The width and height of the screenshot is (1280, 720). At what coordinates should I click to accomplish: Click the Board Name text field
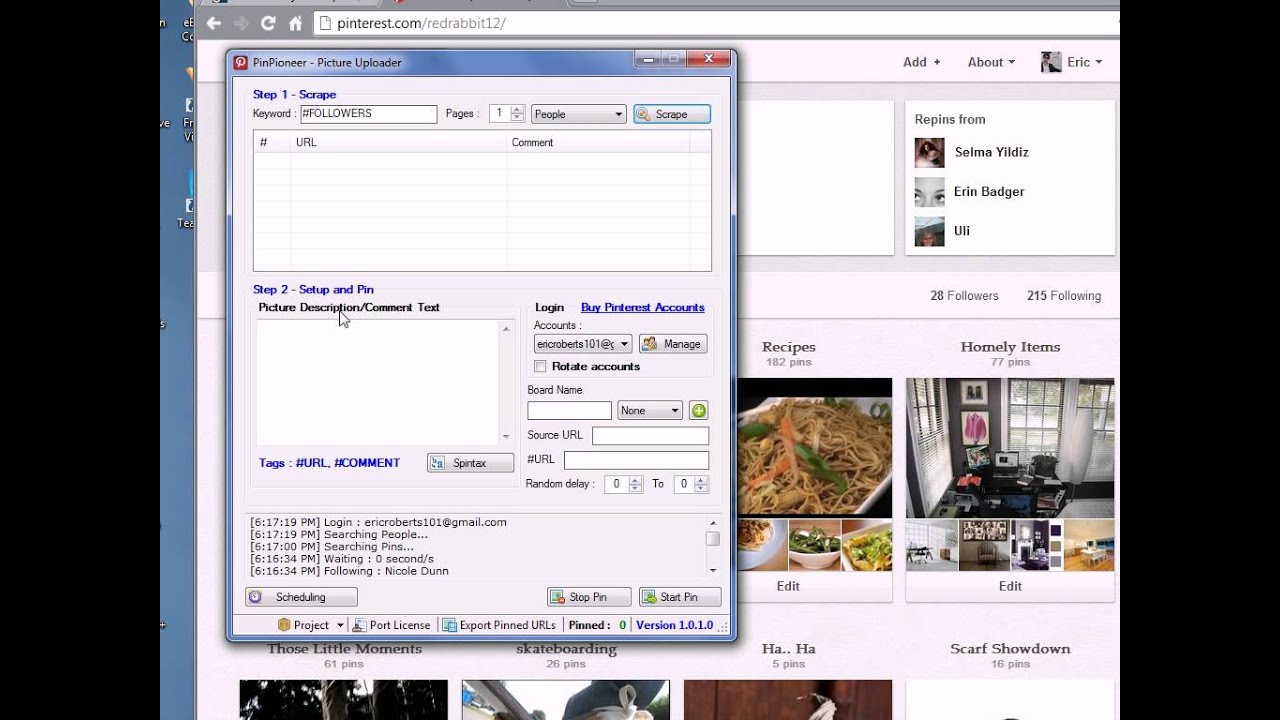(x=569, y=411)
